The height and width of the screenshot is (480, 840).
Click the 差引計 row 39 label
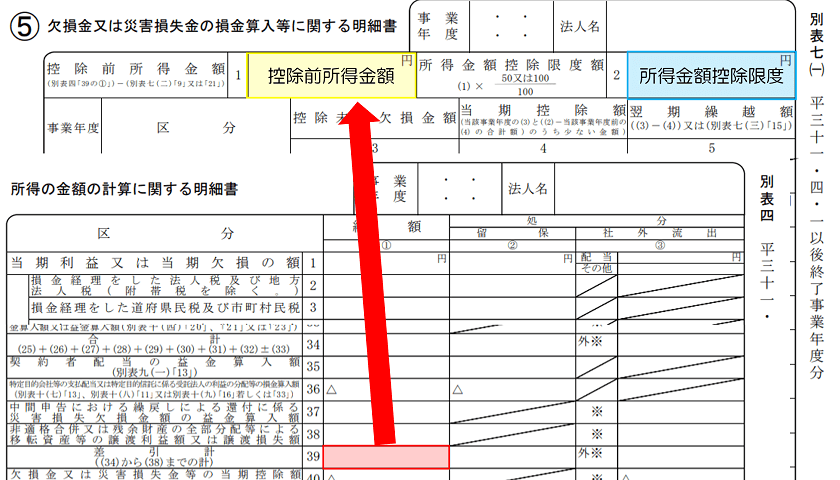coord(154,457)
